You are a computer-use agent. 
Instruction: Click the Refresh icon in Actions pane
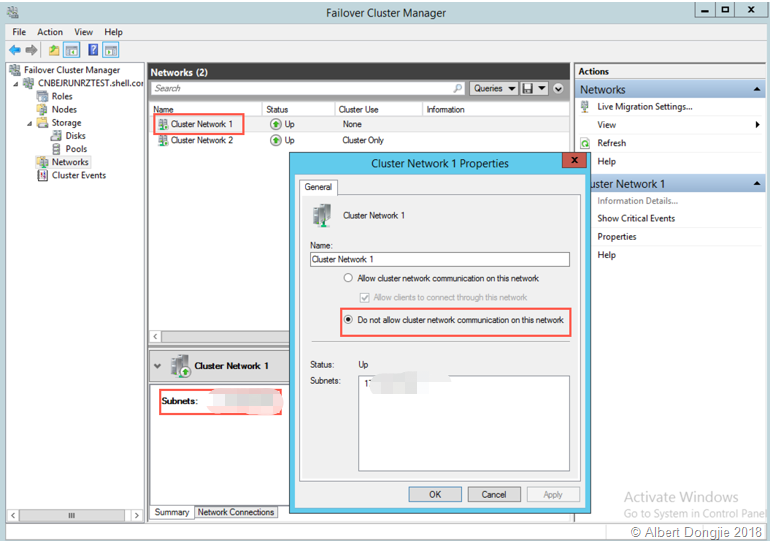coord(585,143)
